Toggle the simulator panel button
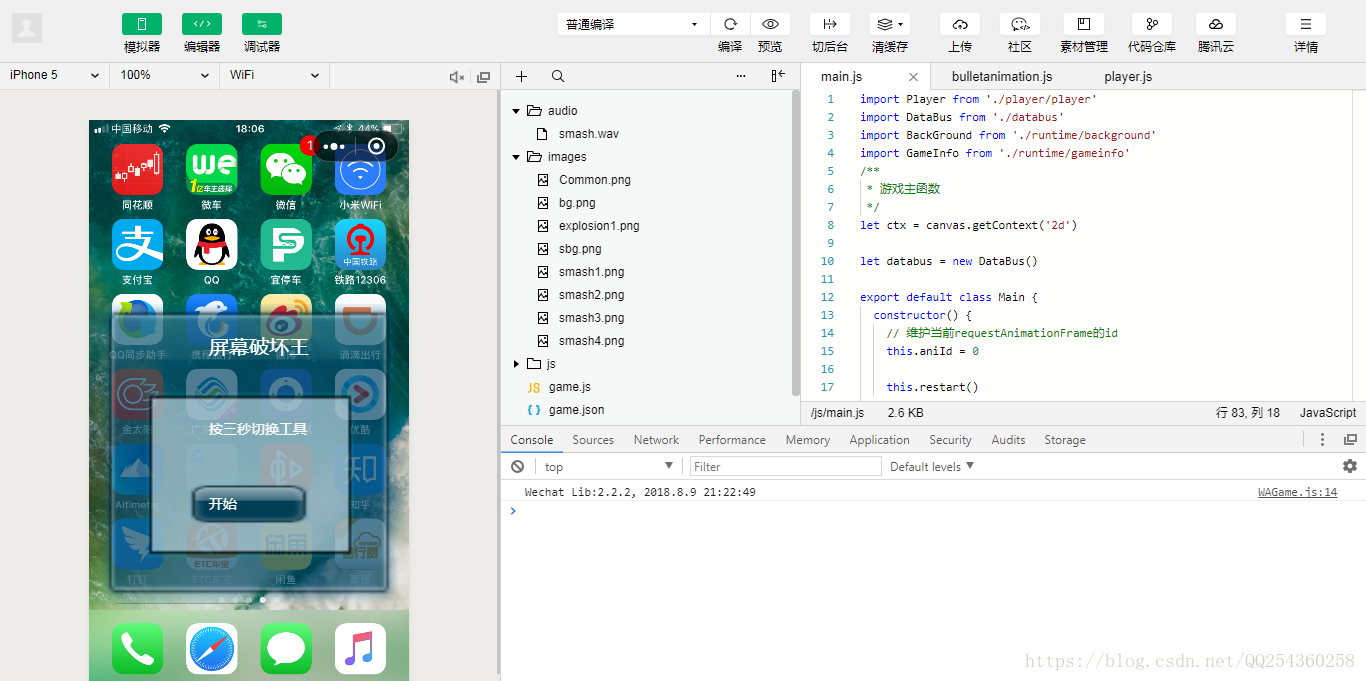This screenshot has height=681, width=1366. (x=141, y=24)
